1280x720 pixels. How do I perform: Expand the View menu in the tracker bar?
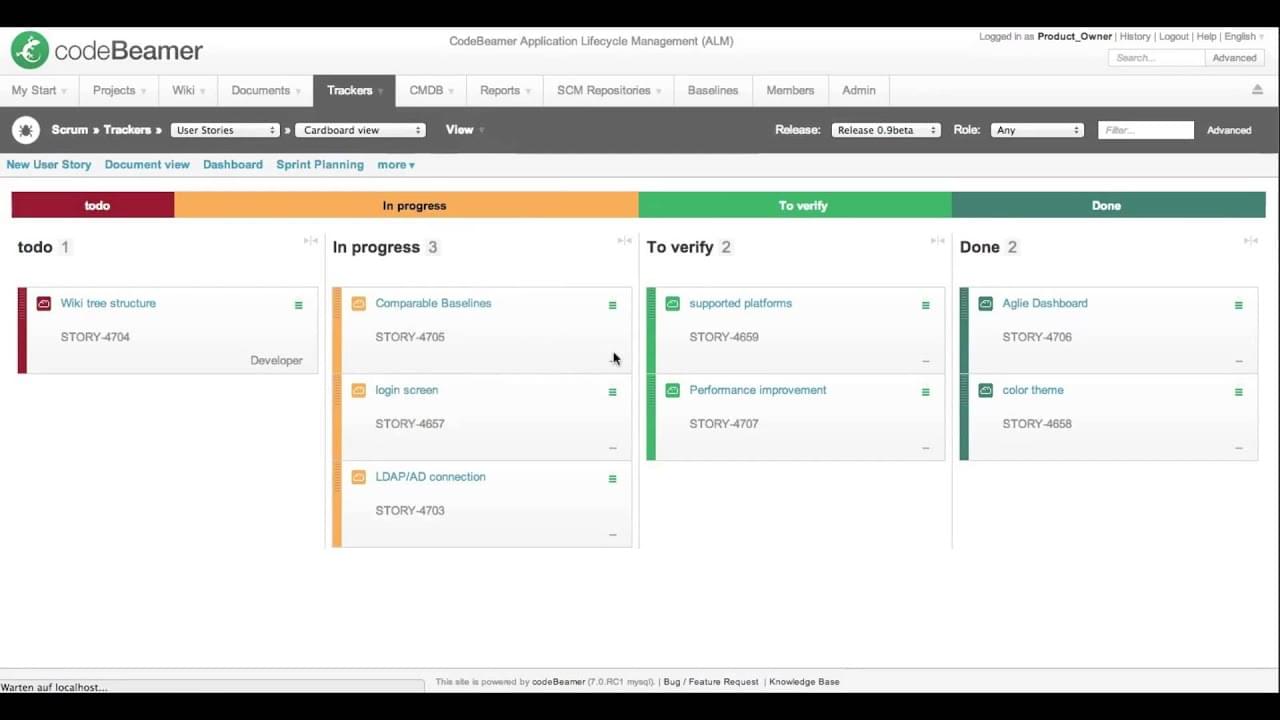(465, 130)
